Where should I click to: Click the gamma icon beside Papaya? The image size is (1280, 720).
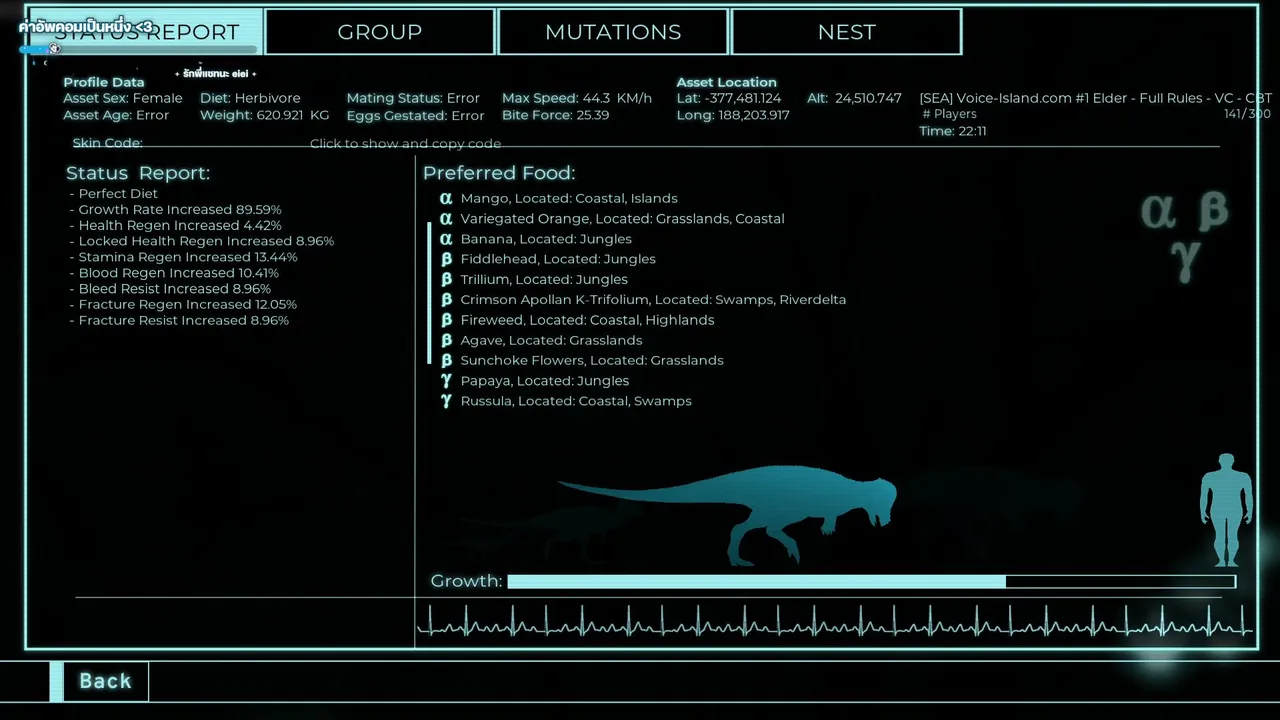point(446,381)
